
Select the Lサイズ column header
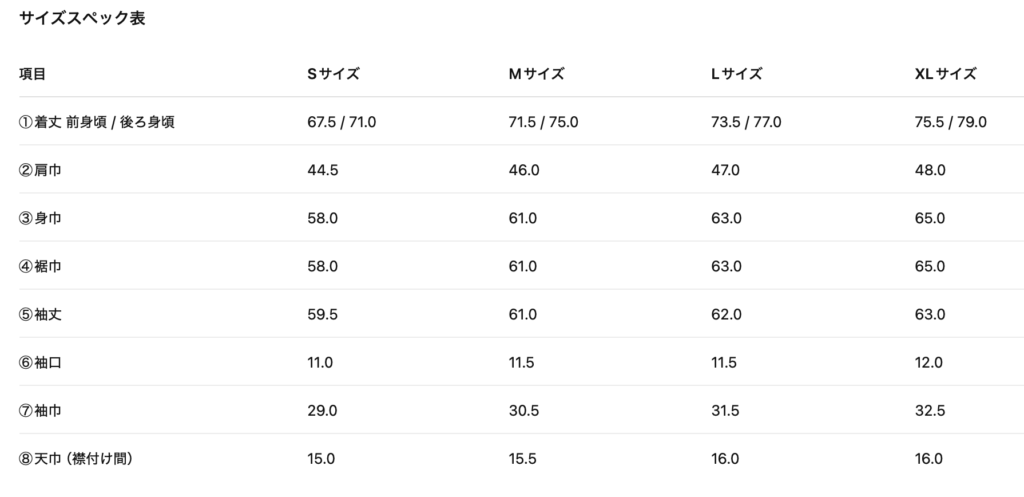(x=737, y=74)
